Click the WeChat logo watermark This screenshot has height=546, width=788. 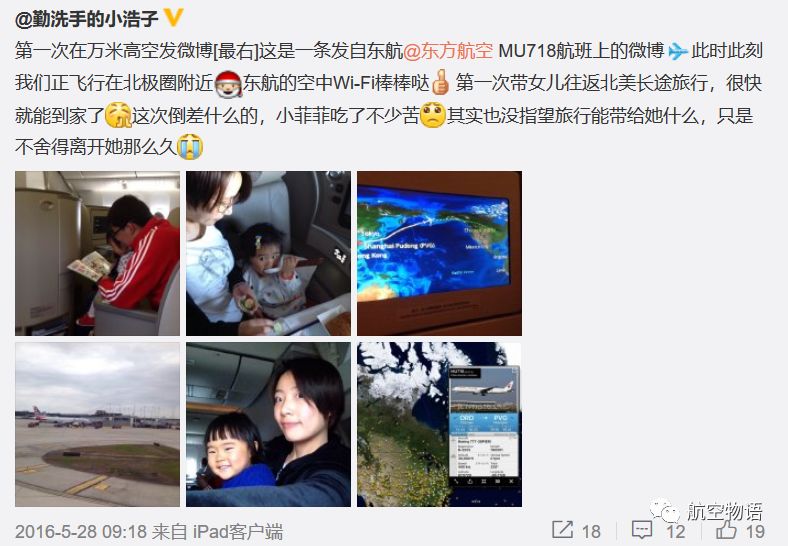tap(667, 511)
